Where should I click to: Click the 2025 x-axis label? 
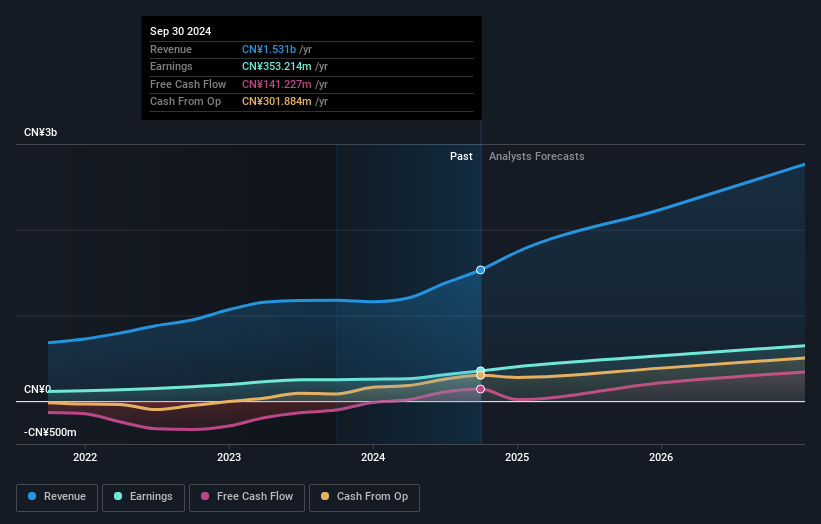click(517, 458)
